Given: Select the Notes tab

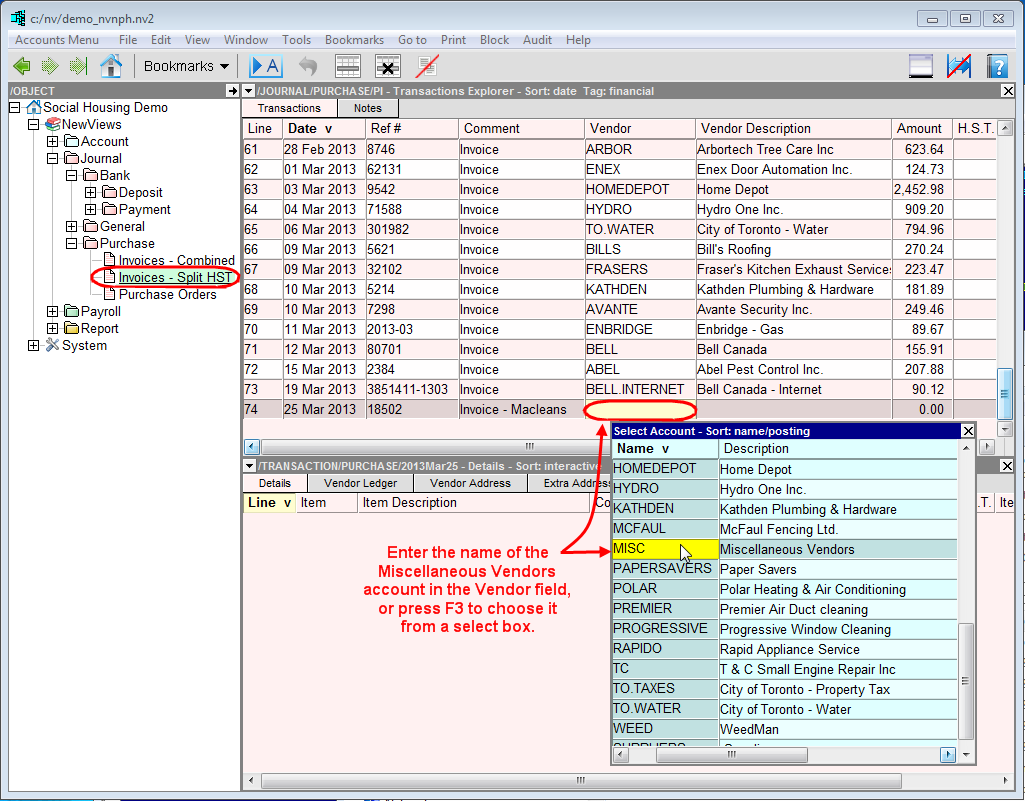Looking at the screenshot, I should pos(367,108).
